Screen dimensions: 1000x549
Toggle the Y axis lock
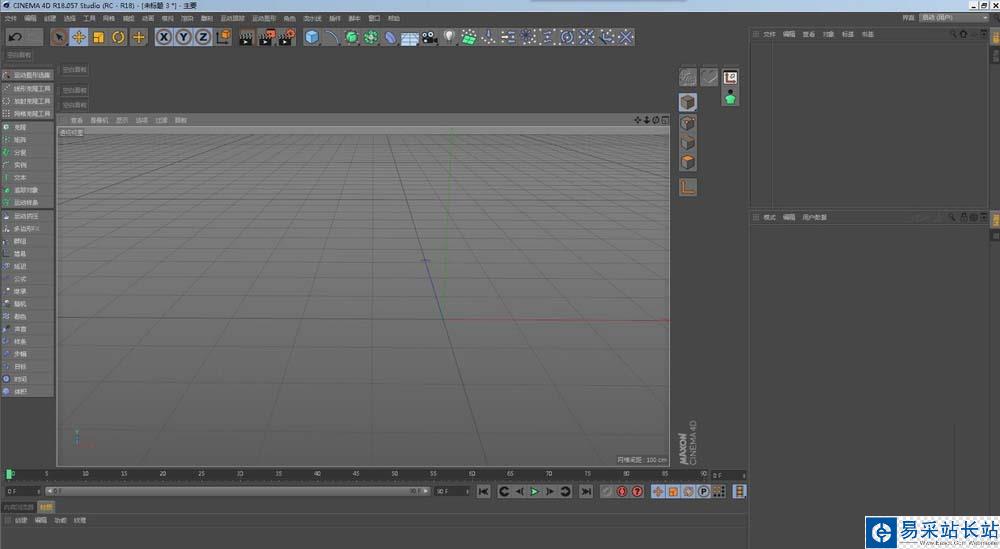tap(183, 37)
